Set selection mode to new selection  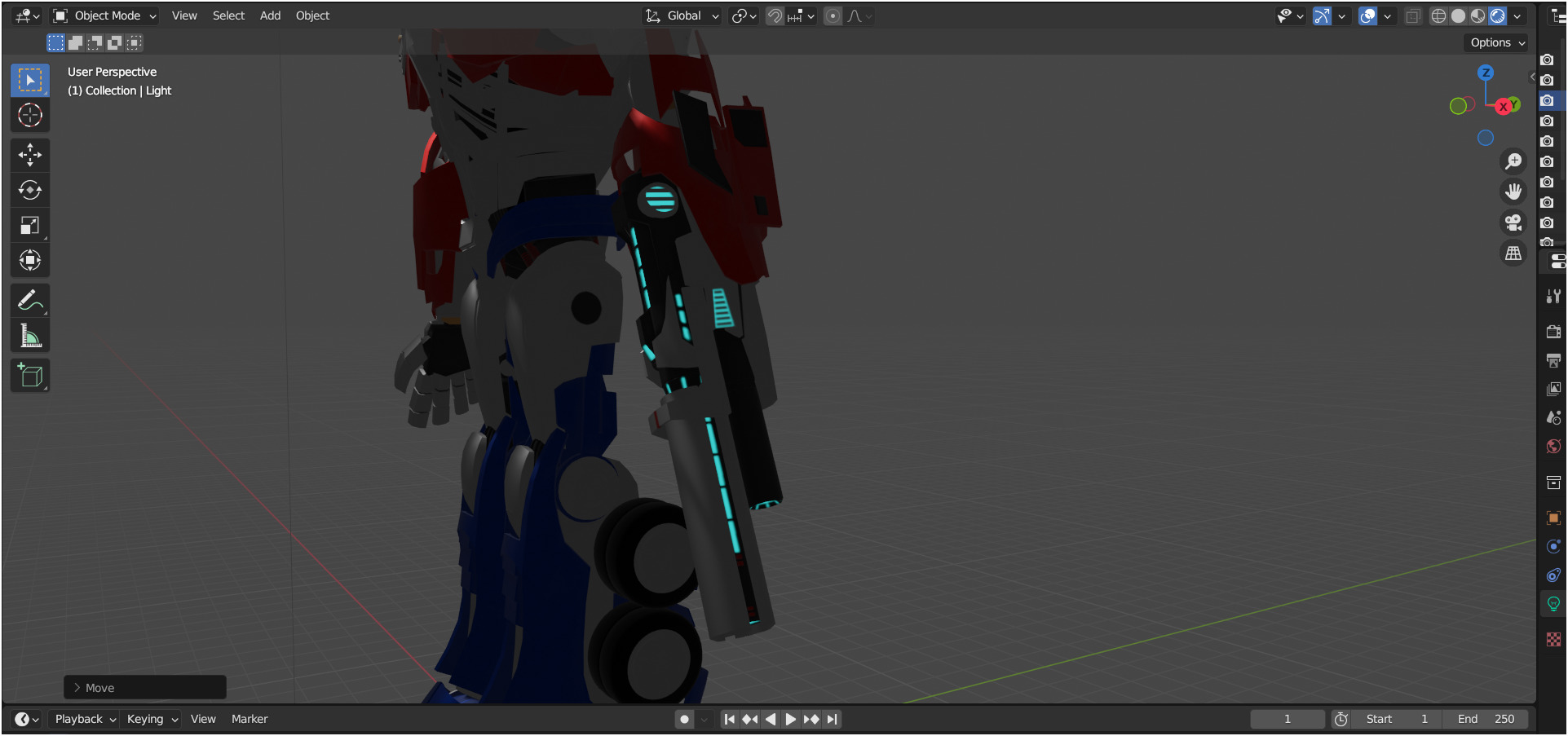55,42
